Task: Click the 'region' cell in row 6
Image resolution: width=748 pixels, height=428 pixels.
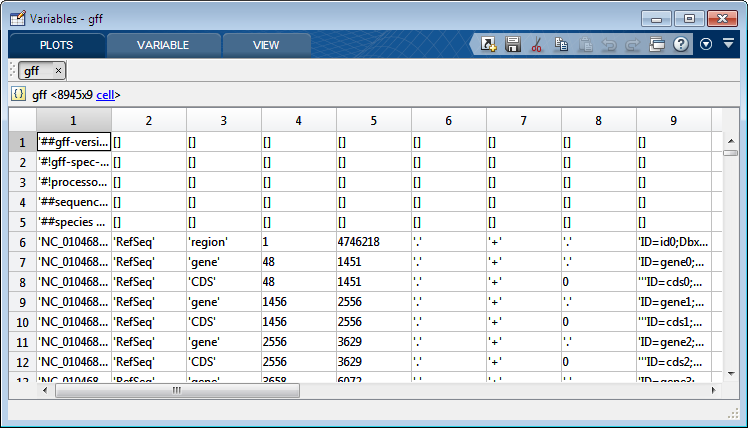Action: 224,242
